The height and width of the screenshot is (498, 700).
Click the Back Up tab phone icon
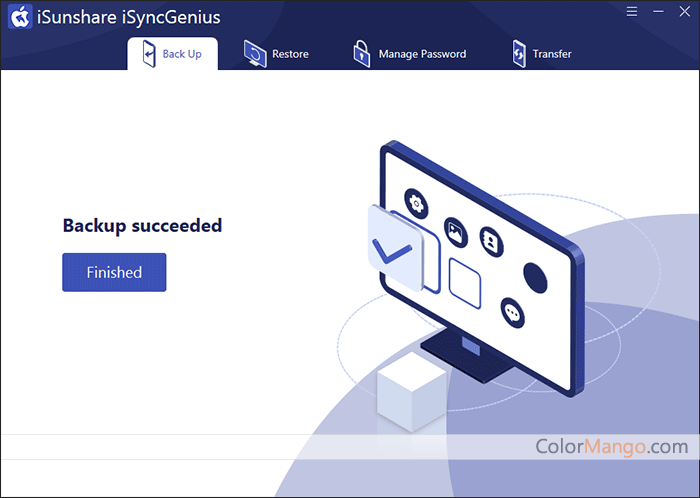[149, 54]
